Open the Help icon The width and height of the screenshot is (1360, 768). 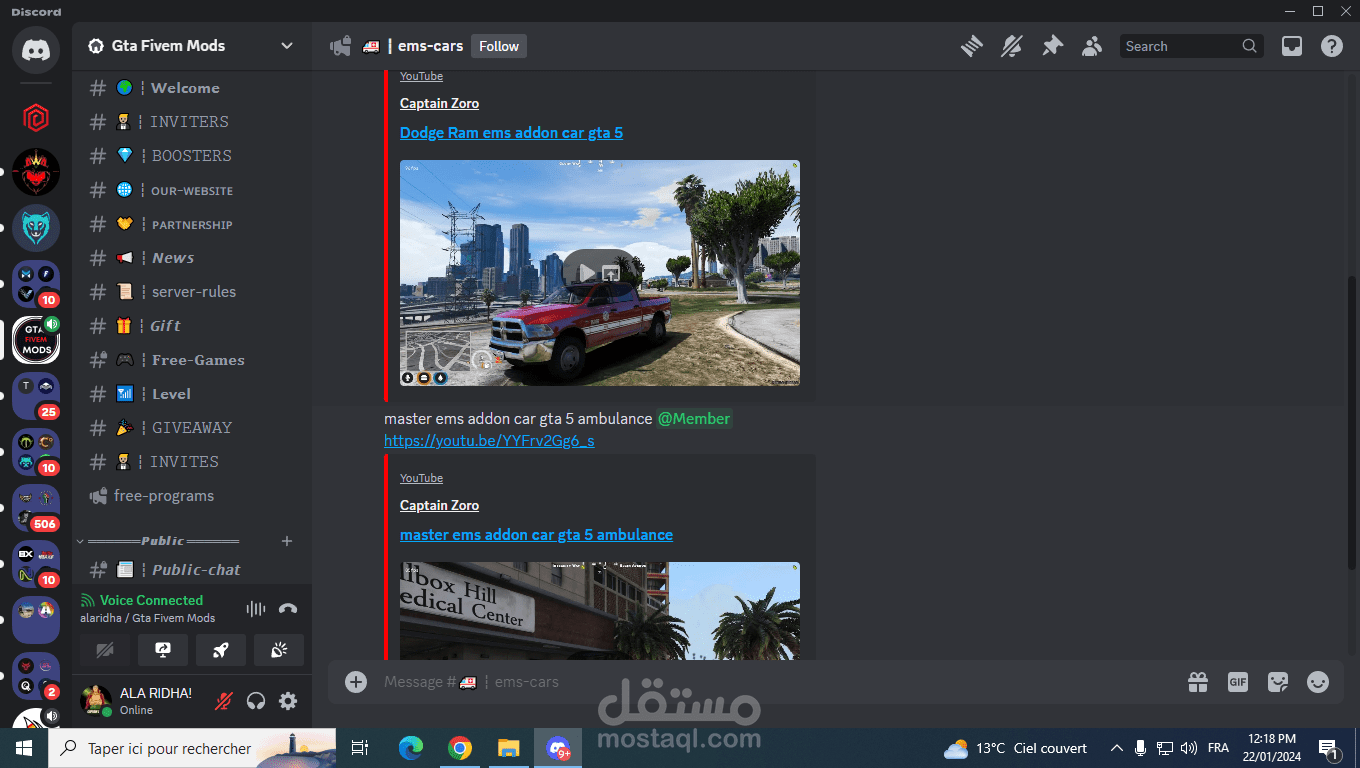[1332, 46]
